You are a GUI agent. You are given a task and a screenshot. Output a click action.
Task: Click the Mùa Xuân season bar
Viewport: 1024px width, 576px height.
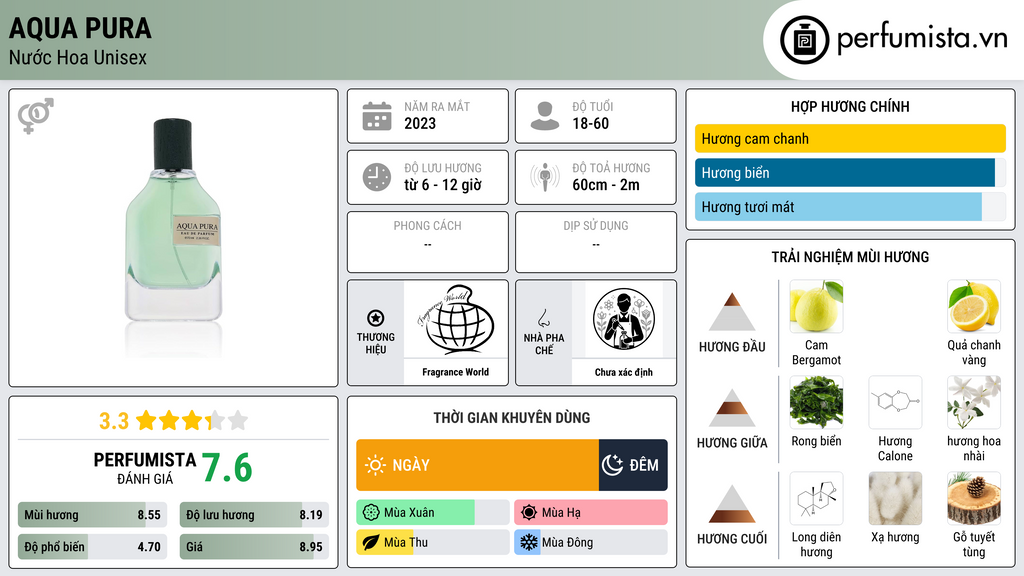tap(432, 513)
